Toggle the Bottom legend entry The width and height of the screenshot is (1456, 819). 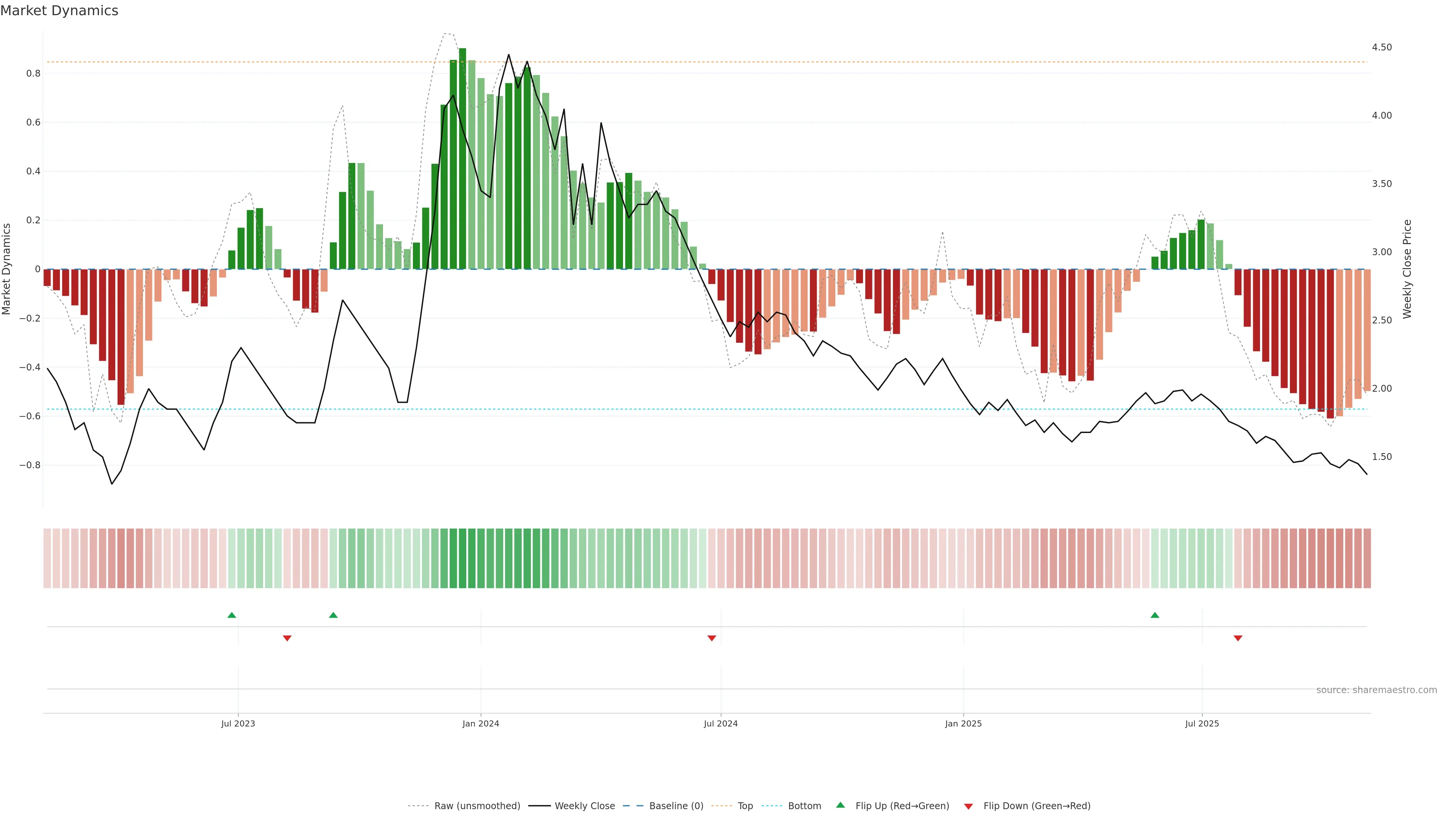(804, 806)
